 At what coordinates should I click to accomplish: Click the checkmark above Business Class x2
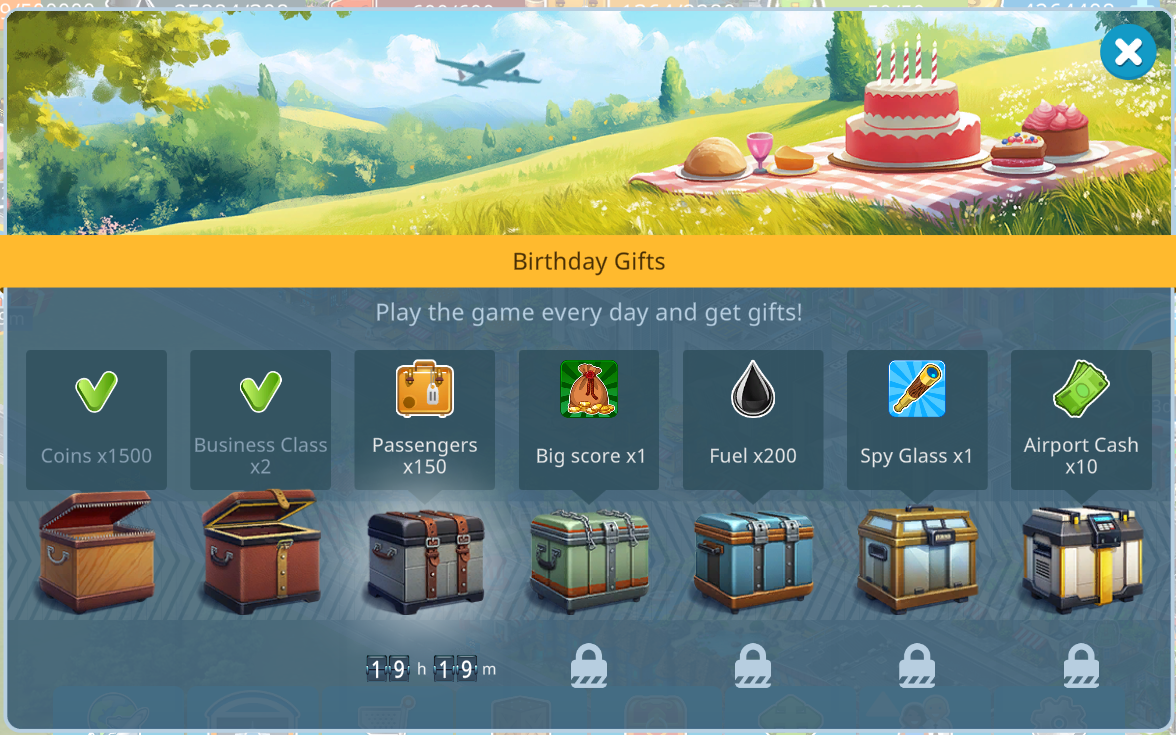[260, 391]
